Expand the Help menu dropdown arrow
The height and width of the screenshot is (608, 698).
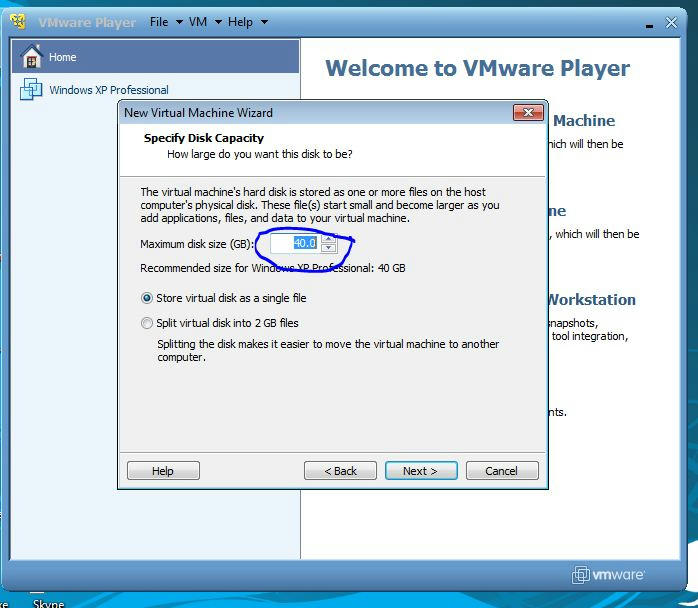tap(264, 22)
